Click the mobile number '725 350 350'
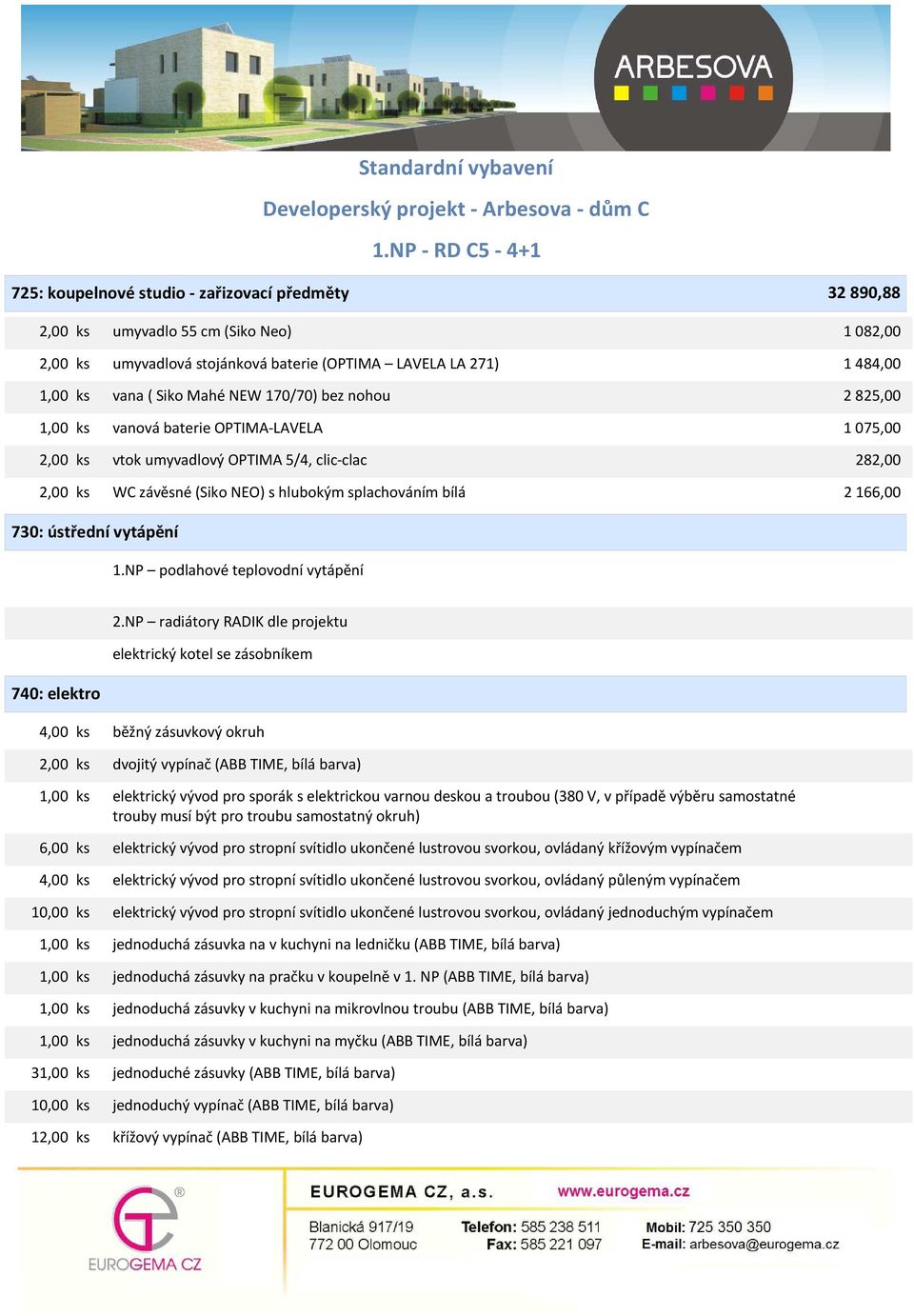 coord(729,1227)
